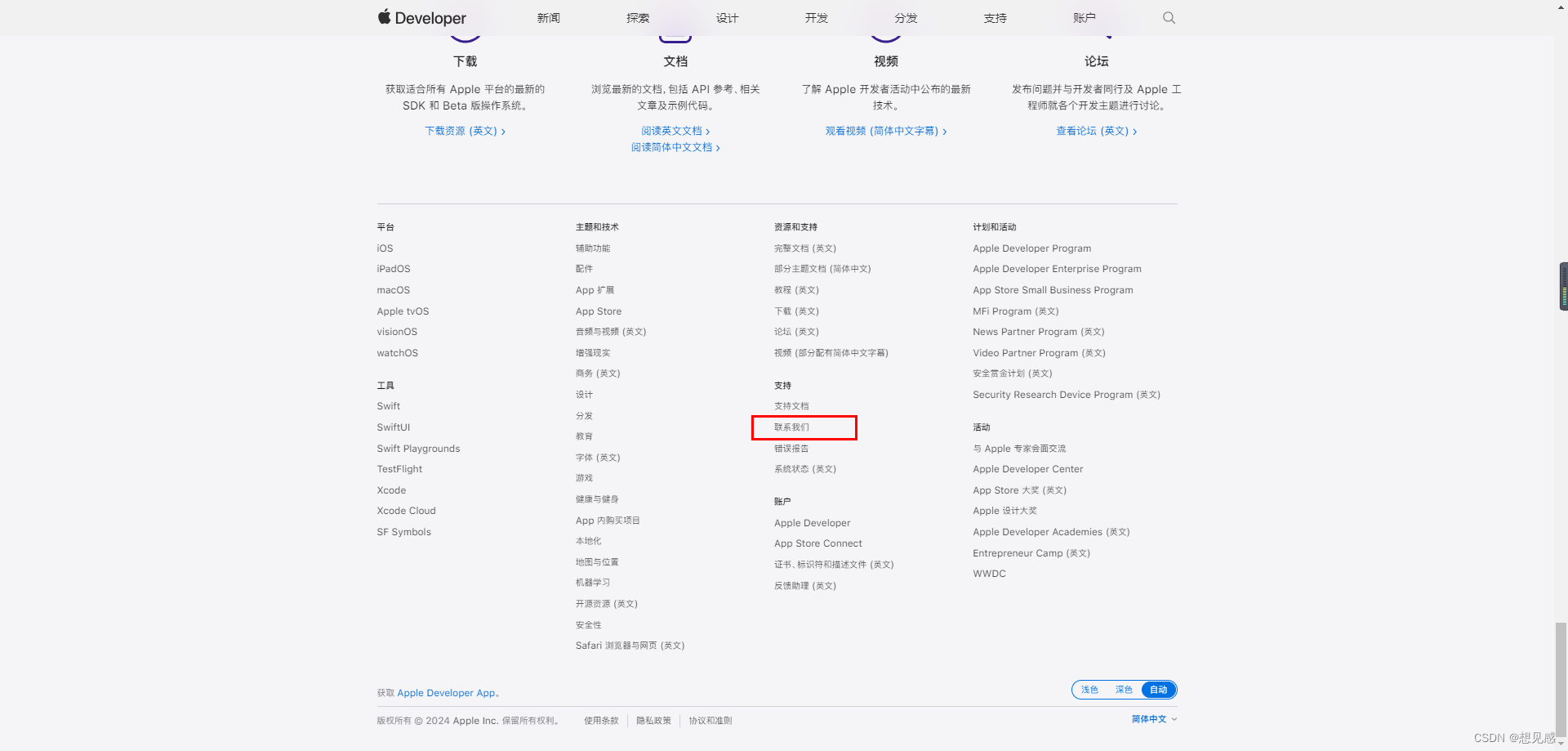Open the WWDC link
The width and height of the screenshot is (1568, 751).
(989, 574)
